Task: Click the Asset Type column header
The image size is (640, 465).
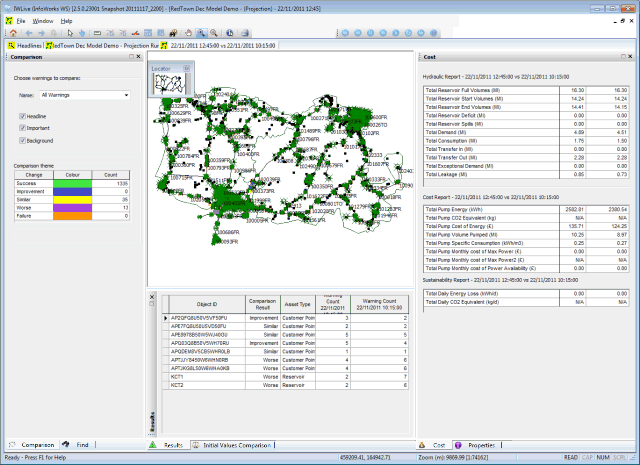Action: [298, 303]
